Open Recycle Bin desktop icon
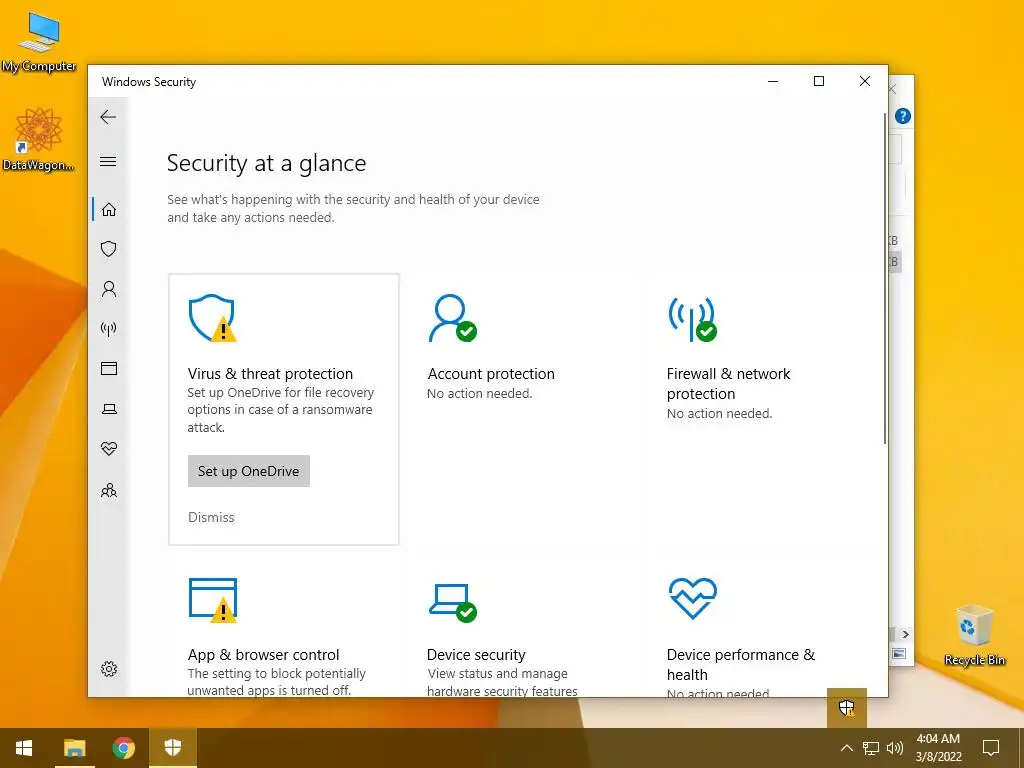The width and height of the screenshot is (1024, 768). click(974, 634)
